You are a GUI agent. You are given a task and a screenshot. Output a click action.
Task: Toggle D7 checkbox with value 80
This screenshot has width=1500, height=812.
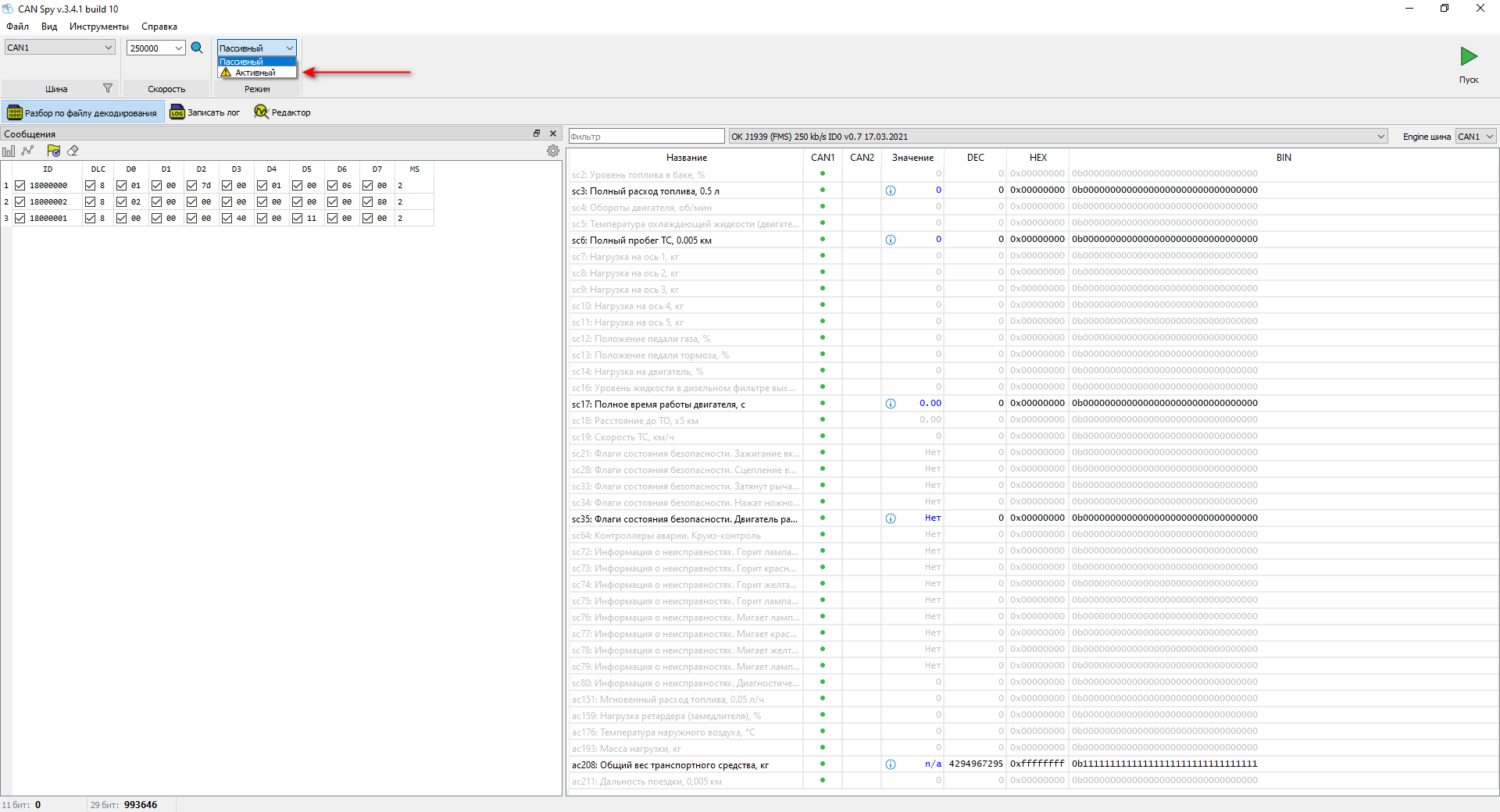368,202
